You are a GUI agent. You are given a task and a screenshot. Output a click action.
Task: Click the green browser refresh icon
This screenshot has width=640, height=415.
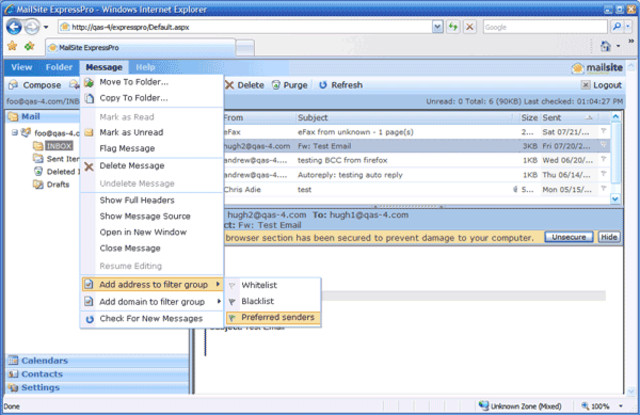point(453,27)
